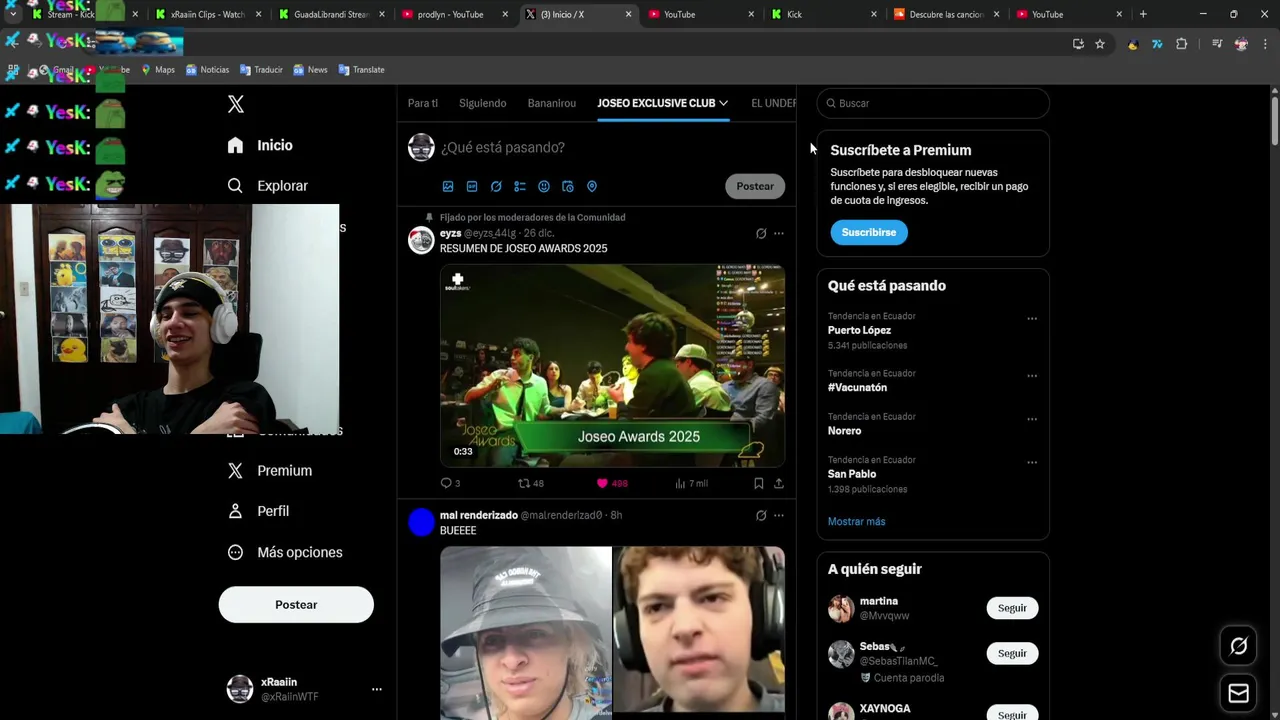Click Grok icon on eyzs post
1280x720 pixels.
point(761,233)
